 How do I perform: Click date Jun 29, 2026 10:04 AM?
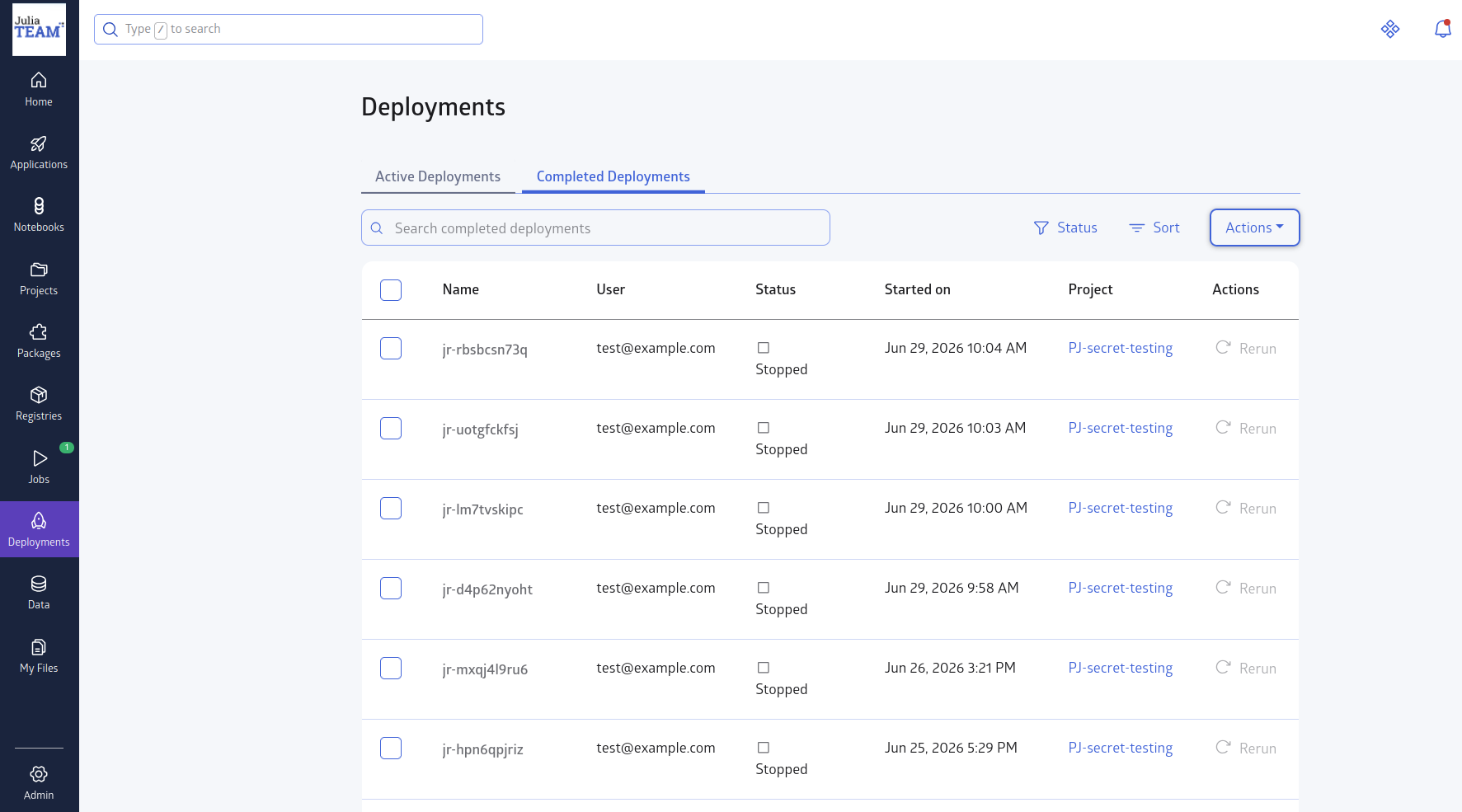956,348
